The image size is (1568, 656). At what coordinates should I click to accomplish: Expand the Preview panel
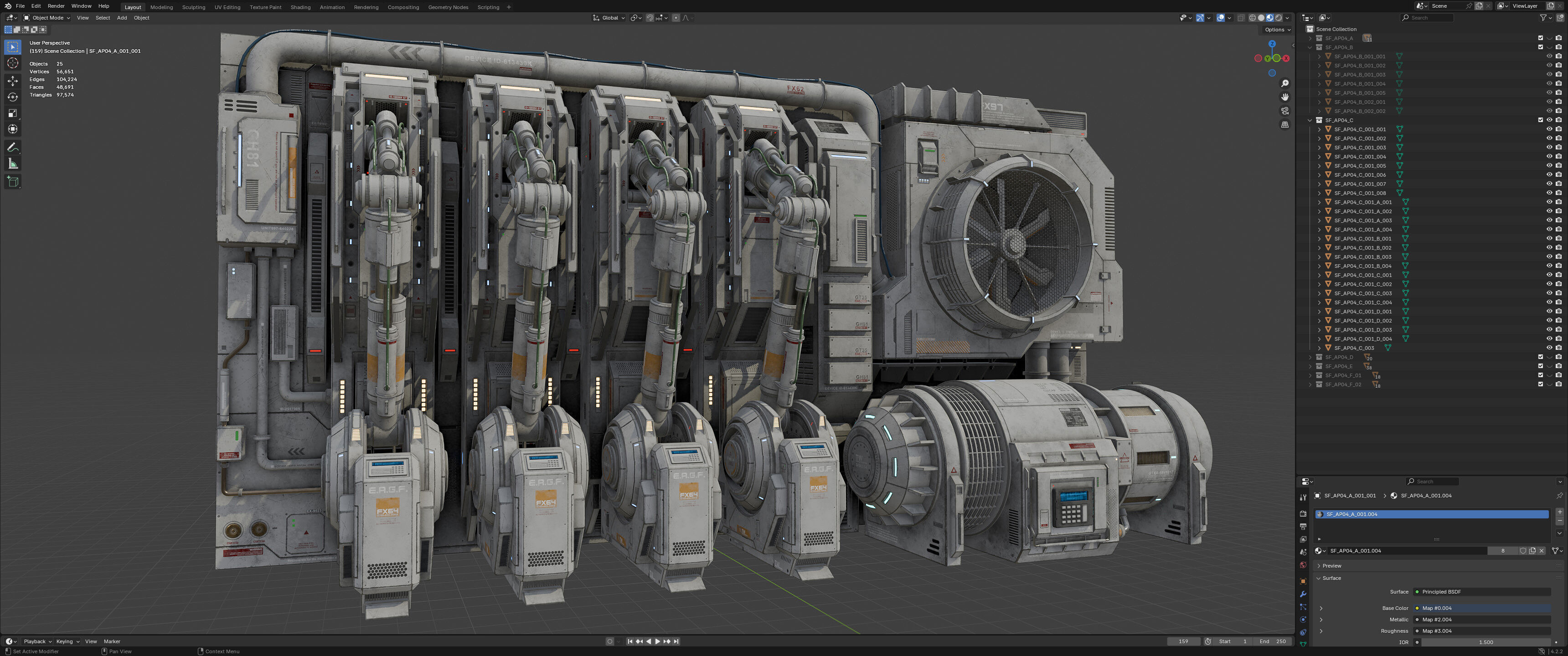(x=1331, y=565)
